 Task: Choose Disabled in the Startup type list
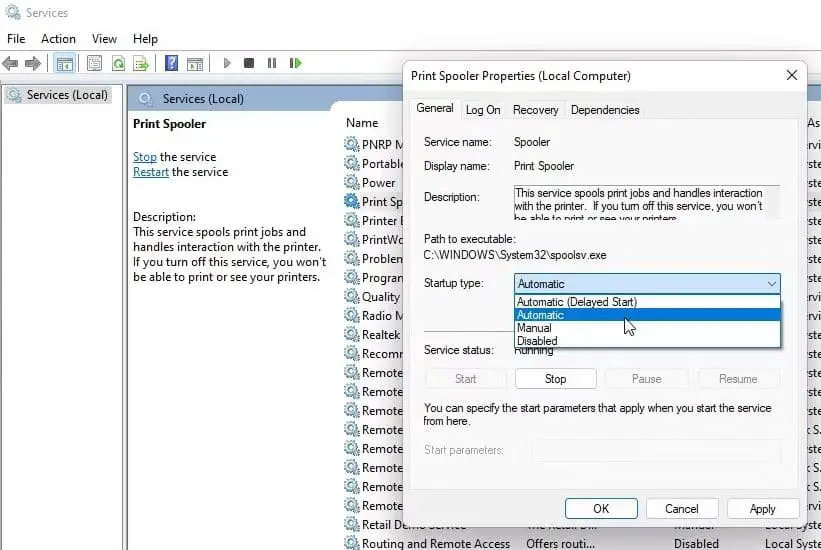point(537,341)
